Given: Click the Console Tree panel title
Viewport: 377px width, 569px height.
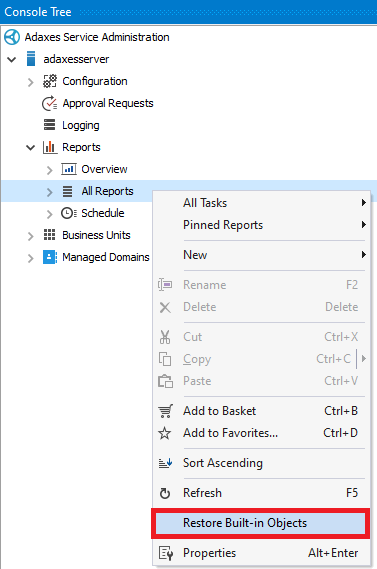Looking at the screenshot, I should (x=38, y=12).
